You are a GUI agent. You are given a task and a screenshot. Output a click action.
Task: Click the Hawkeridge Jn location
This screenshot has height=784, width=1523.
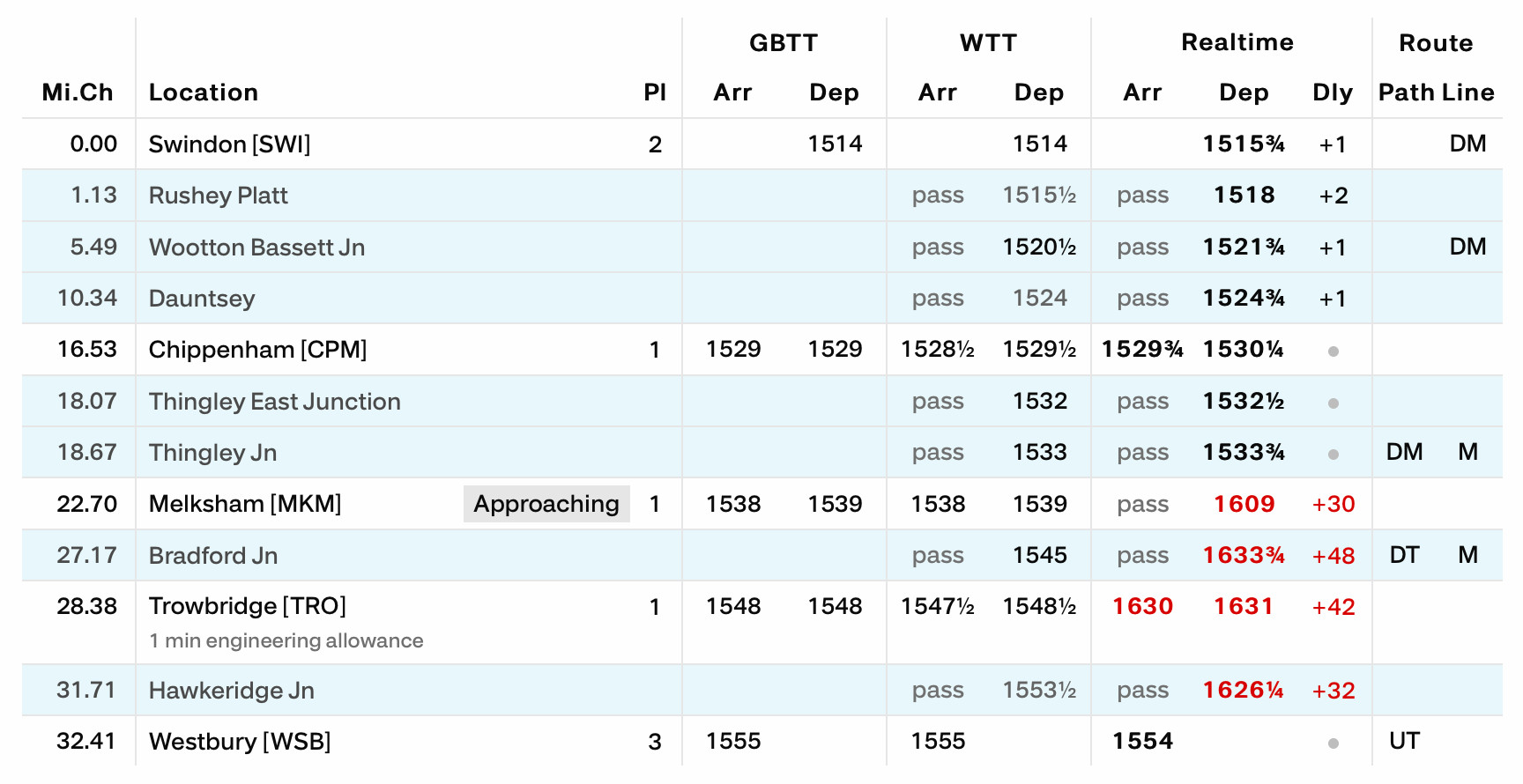[x=231, y=691]
